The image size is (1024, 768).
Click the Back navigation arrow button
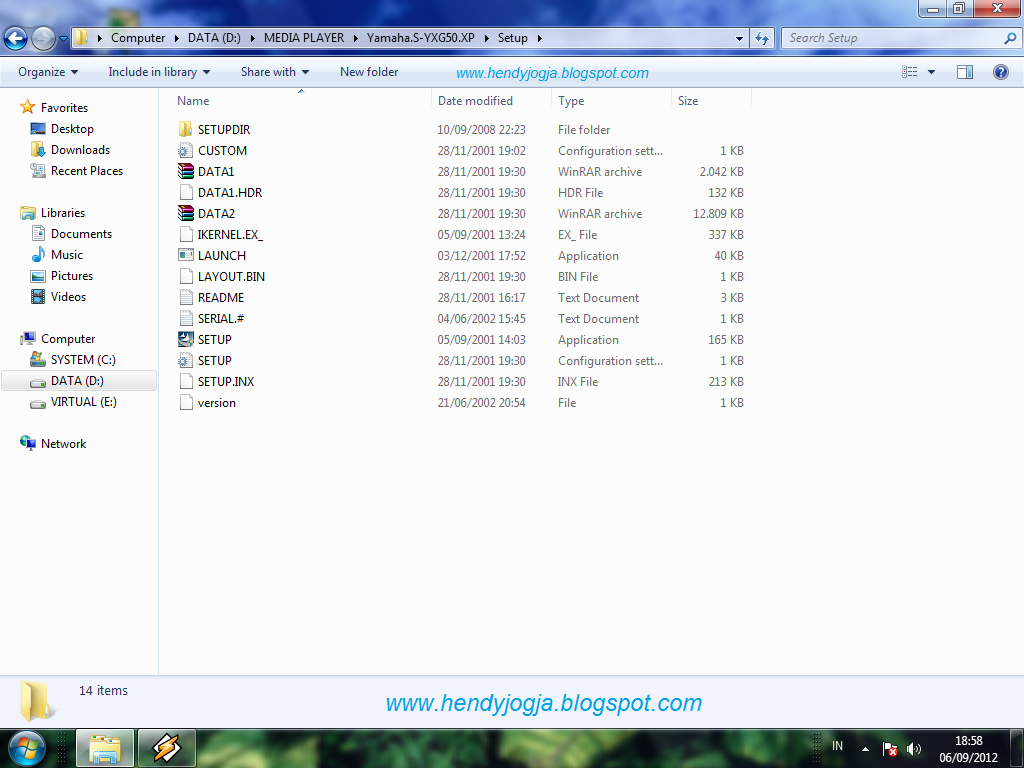coord(16,38)
